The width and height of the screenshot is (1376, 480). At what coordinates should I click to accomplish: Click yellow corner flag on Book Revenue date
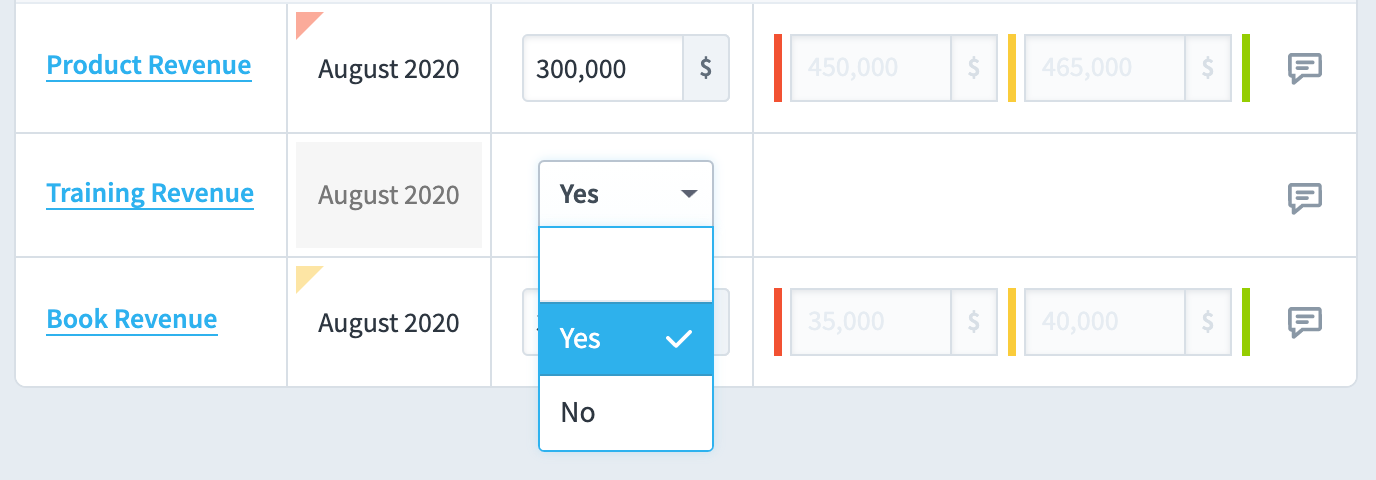pyautogui.click(x=309, y=278)
